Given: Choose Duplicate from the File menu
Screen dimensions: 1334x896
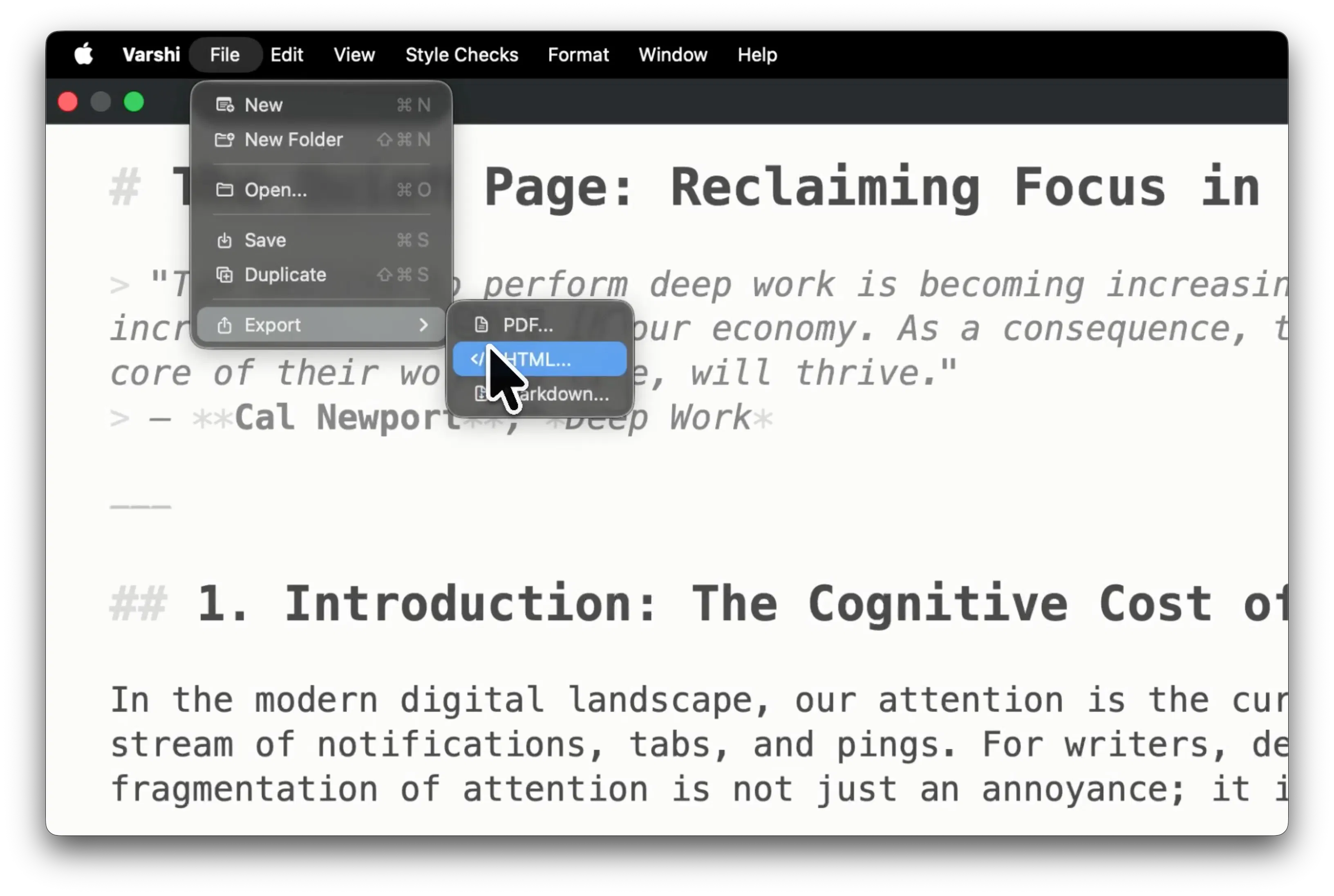Looking at the screenshot, I should (x=321, y=274).
